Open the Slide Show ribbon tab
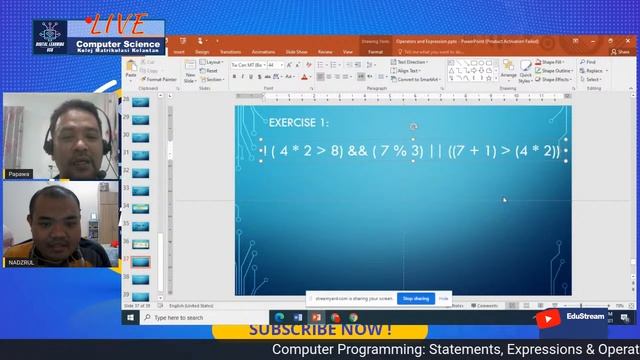Image resolution: width=640 pixels, height=360 pixels. [x=297, y=52]
